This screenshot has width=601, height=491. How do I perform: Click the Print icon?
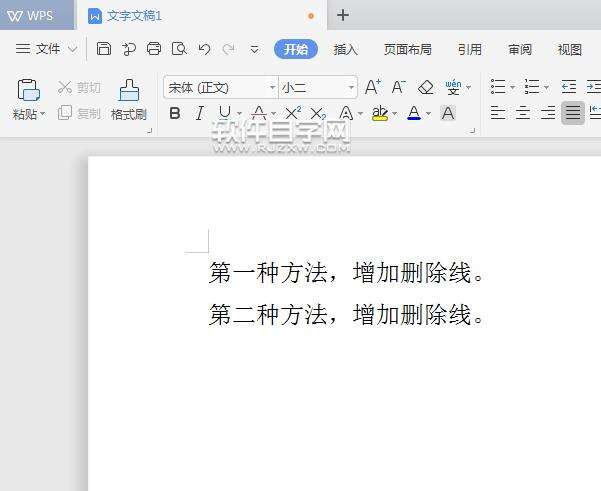[154, 49]
